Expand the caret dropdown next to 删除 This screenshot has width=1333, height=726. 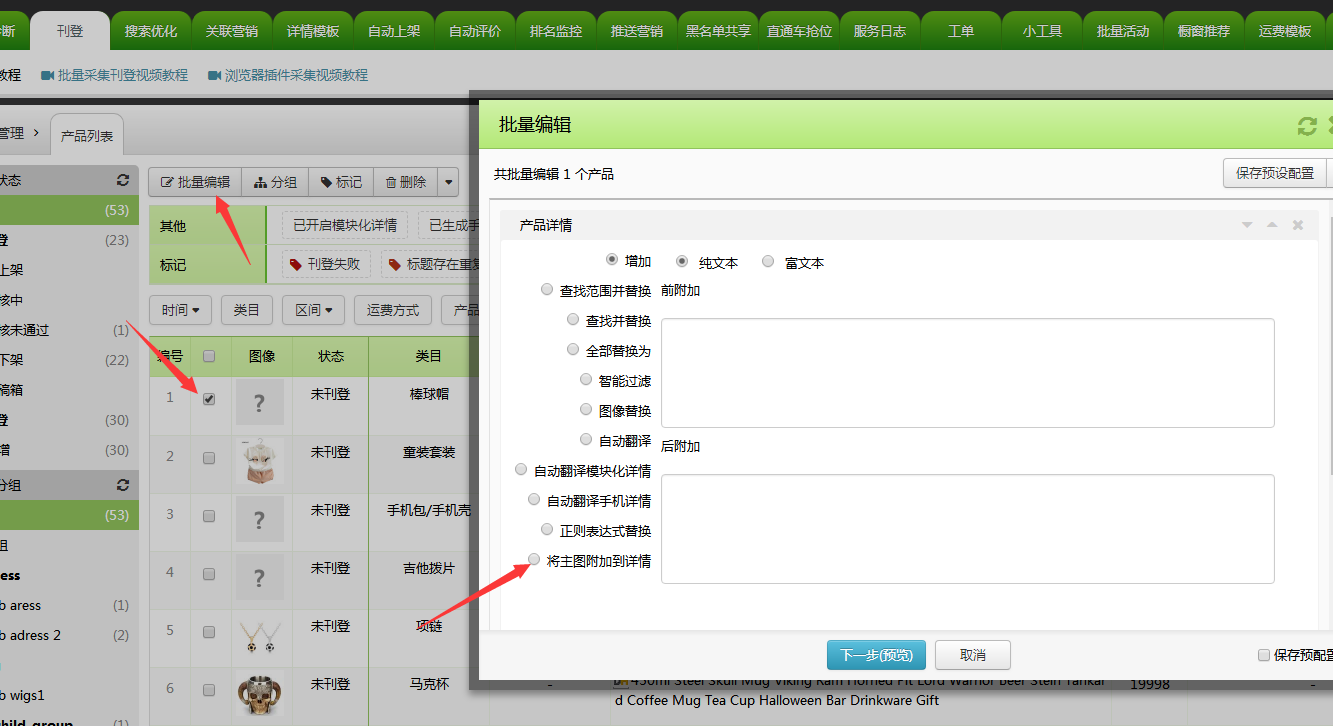[449, 182]
